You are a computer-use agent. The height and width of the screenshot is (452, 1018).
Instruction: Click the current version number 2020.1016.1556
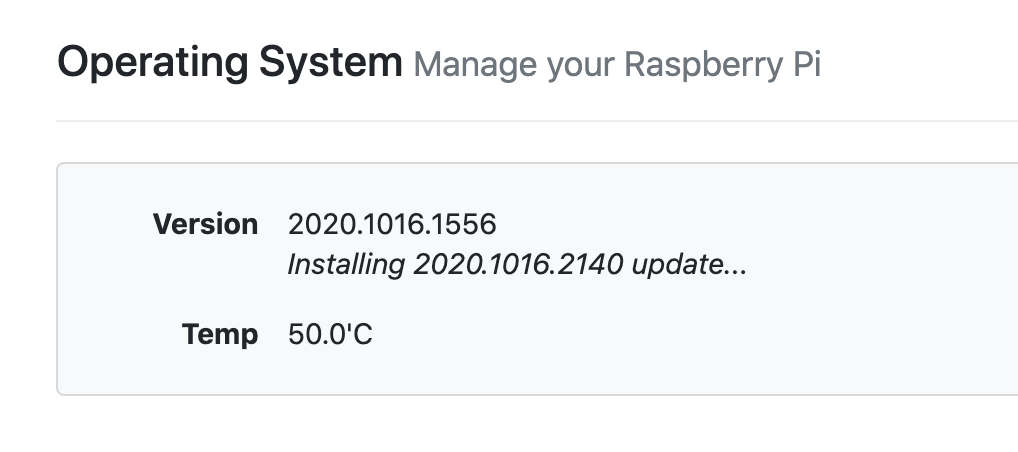392,224
